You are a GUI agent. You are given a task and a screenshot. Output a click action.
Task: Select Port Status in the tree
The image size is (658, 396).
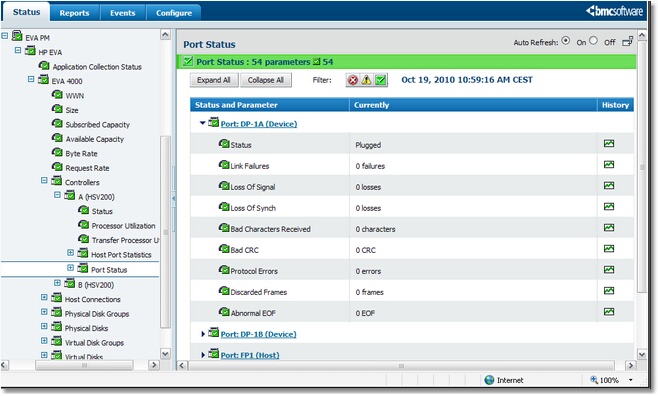(x=109, y=270)
